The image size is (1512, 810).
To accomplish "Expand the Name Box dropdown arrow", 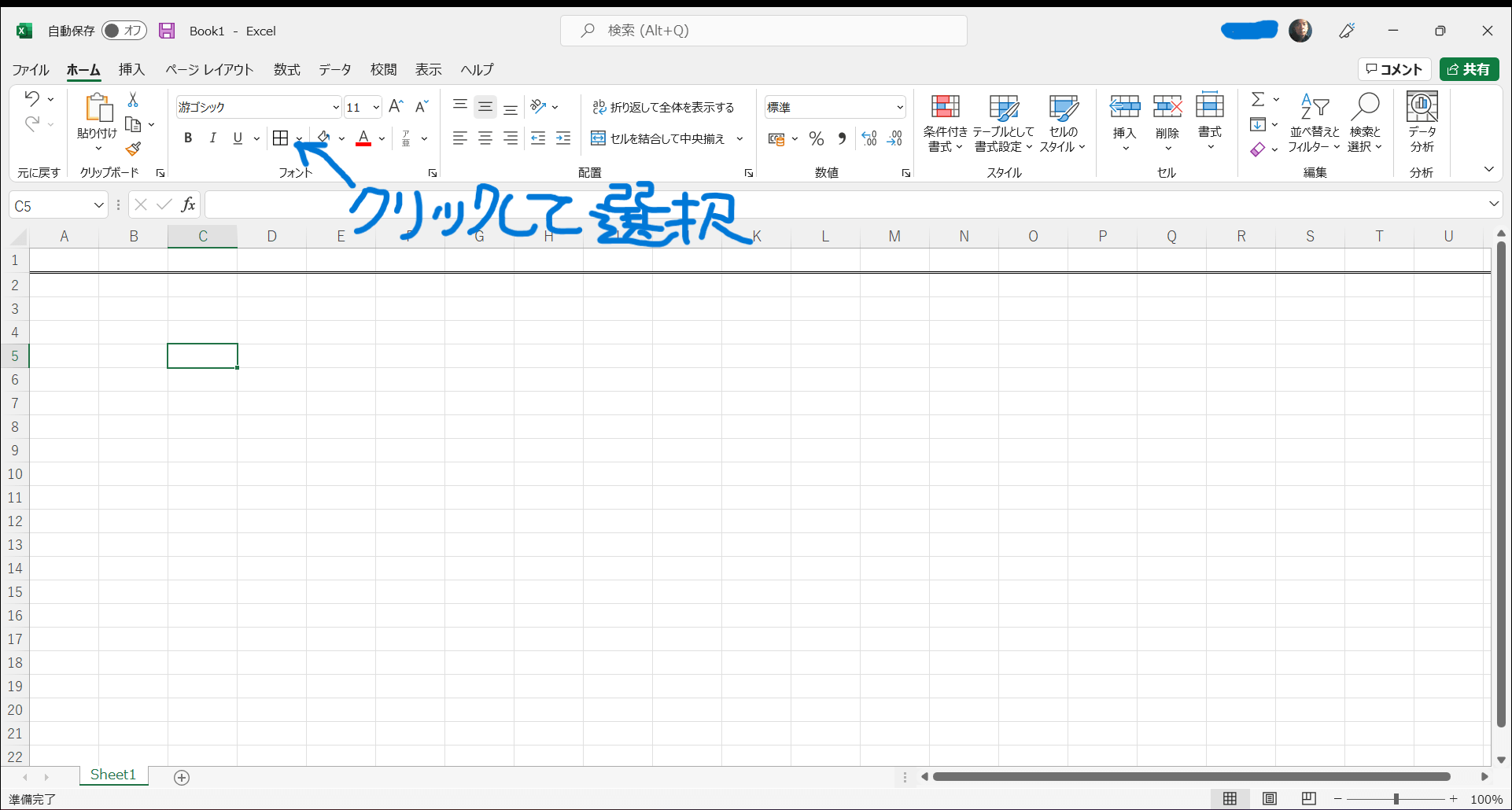I will coord(98,205).
